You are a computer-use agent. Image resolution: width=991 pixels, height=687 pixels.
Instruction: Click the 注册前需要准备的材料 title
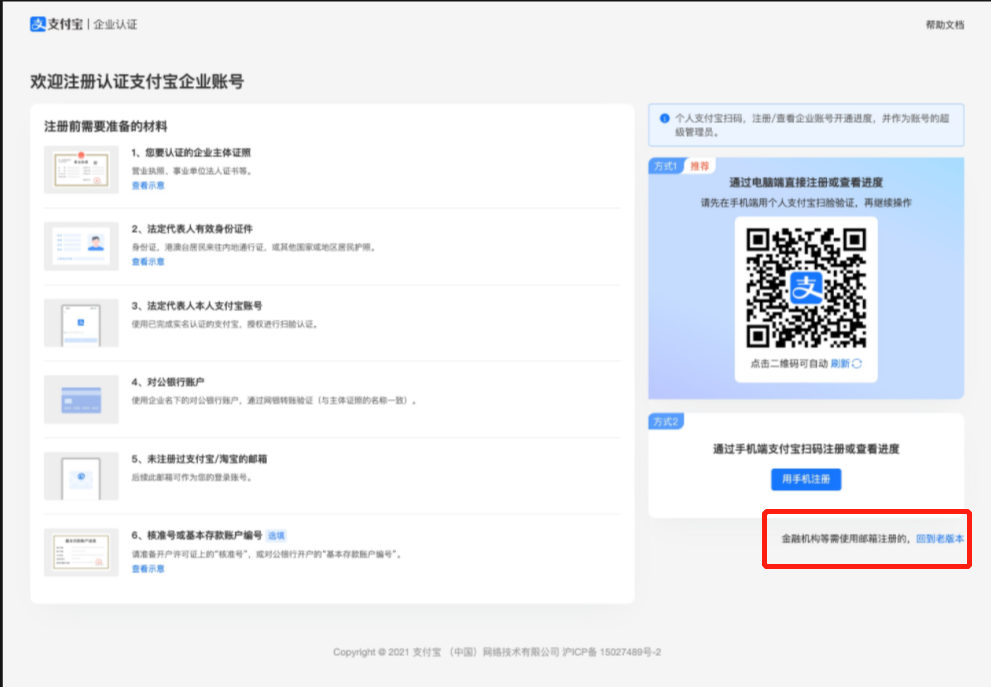(x=106, y=126)
